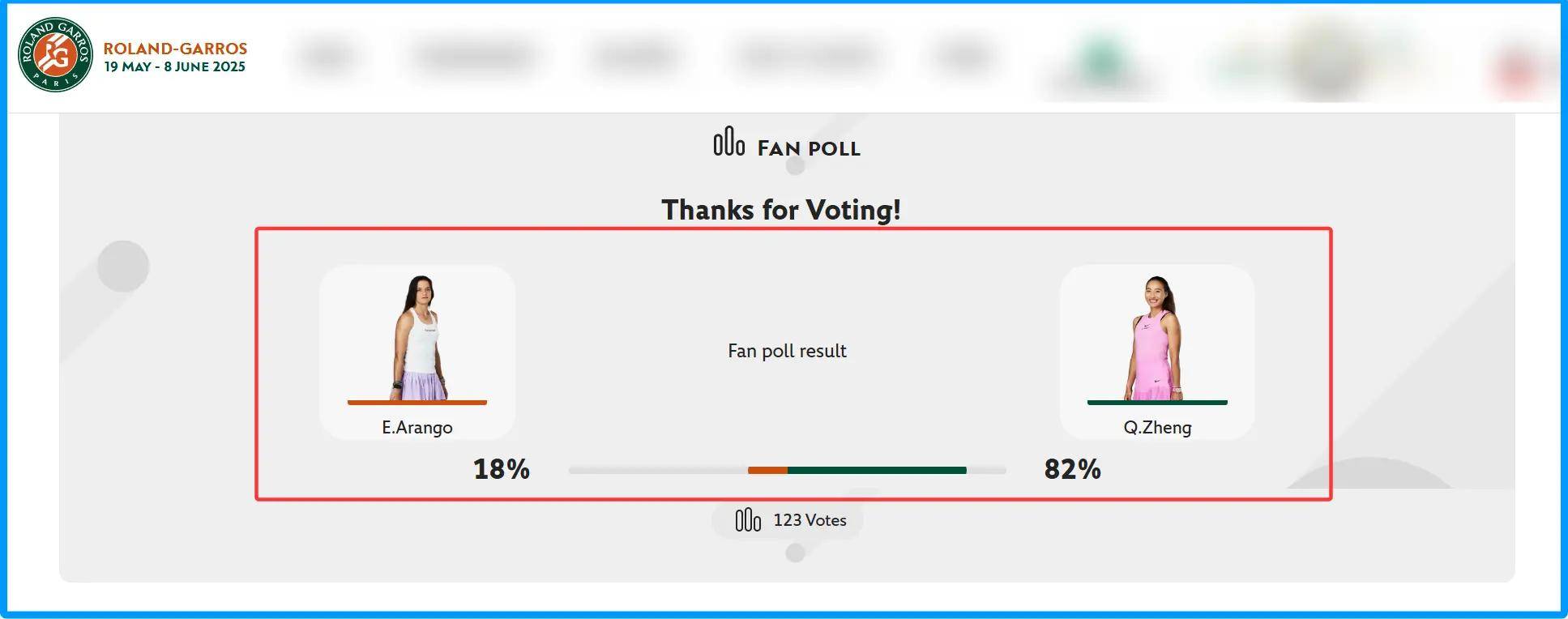This screenshot has height=619, width=1568.
Task: Click the Thanks for Voting! heading
Action: click(x=781, y=210)
